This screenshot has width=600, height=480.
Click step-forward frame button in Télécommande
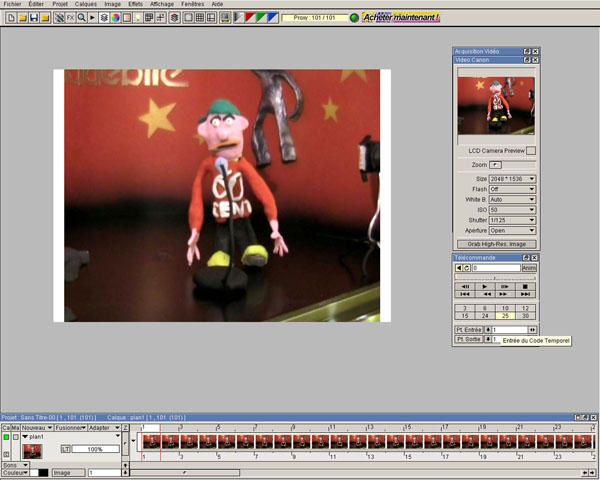pos(505,287)
